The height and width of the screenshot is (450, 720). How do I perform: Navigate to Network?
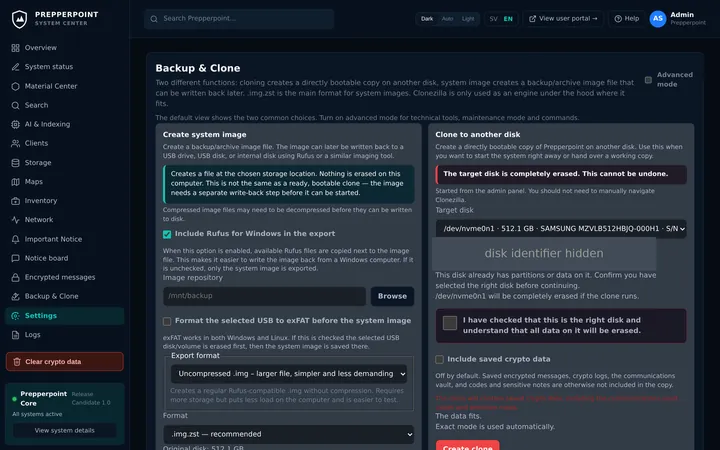tap(64, 220)
